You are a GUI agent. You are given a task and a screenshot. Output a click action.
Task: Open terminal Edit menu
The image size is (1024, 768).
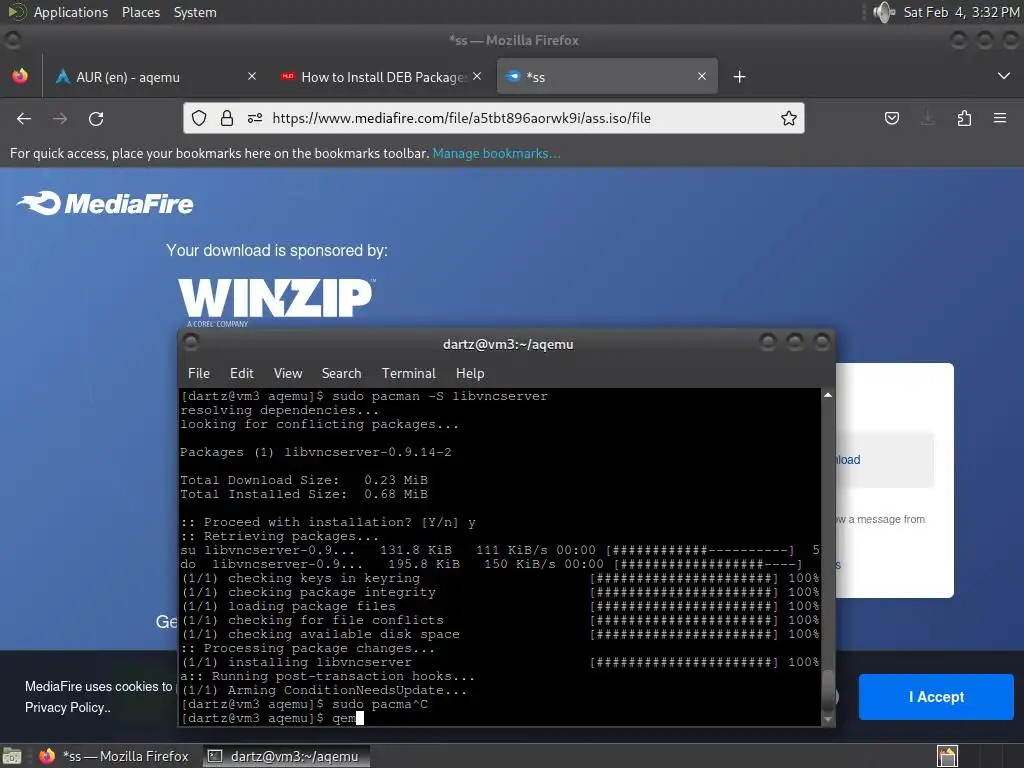point(241,374)
